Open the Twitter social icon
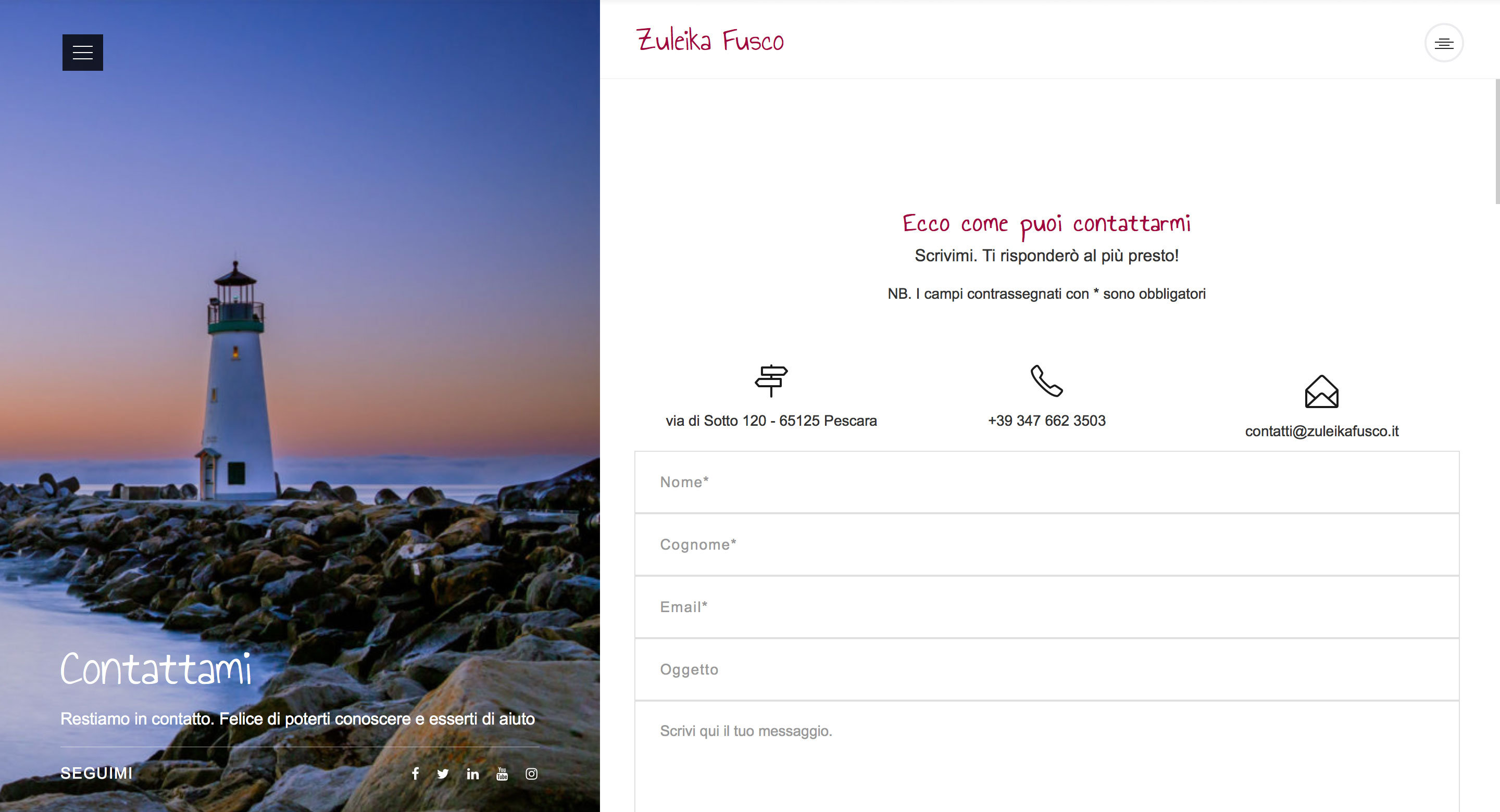Screen dimensions: 1500x812 (x=443, y=773)
